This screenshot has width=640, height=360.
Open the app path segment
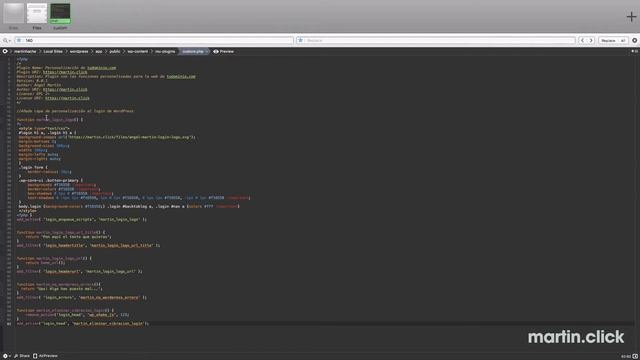click(x=99, y=51)
